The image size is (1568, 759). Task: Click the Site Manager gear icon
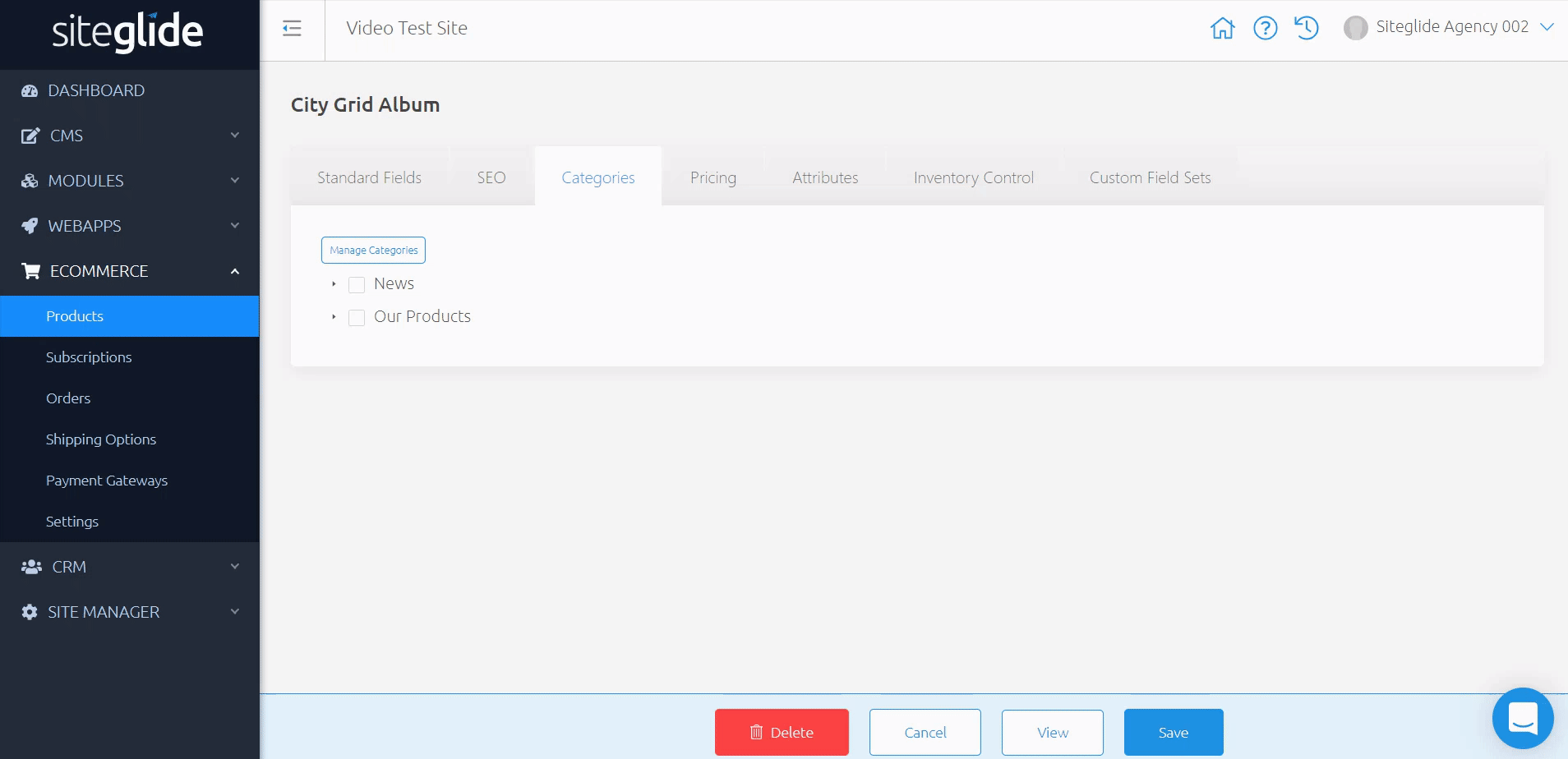30,611
